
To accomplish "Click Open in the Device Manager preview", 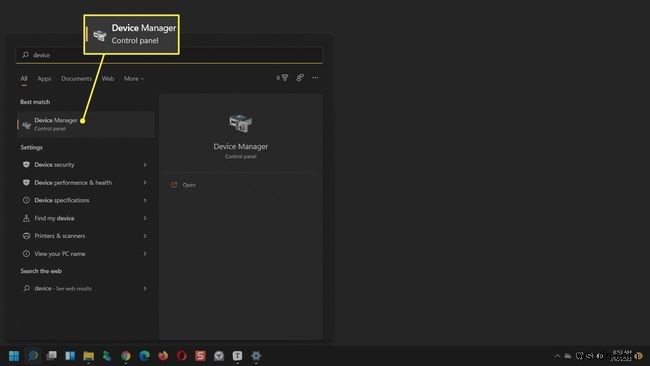I will (189, 185).
